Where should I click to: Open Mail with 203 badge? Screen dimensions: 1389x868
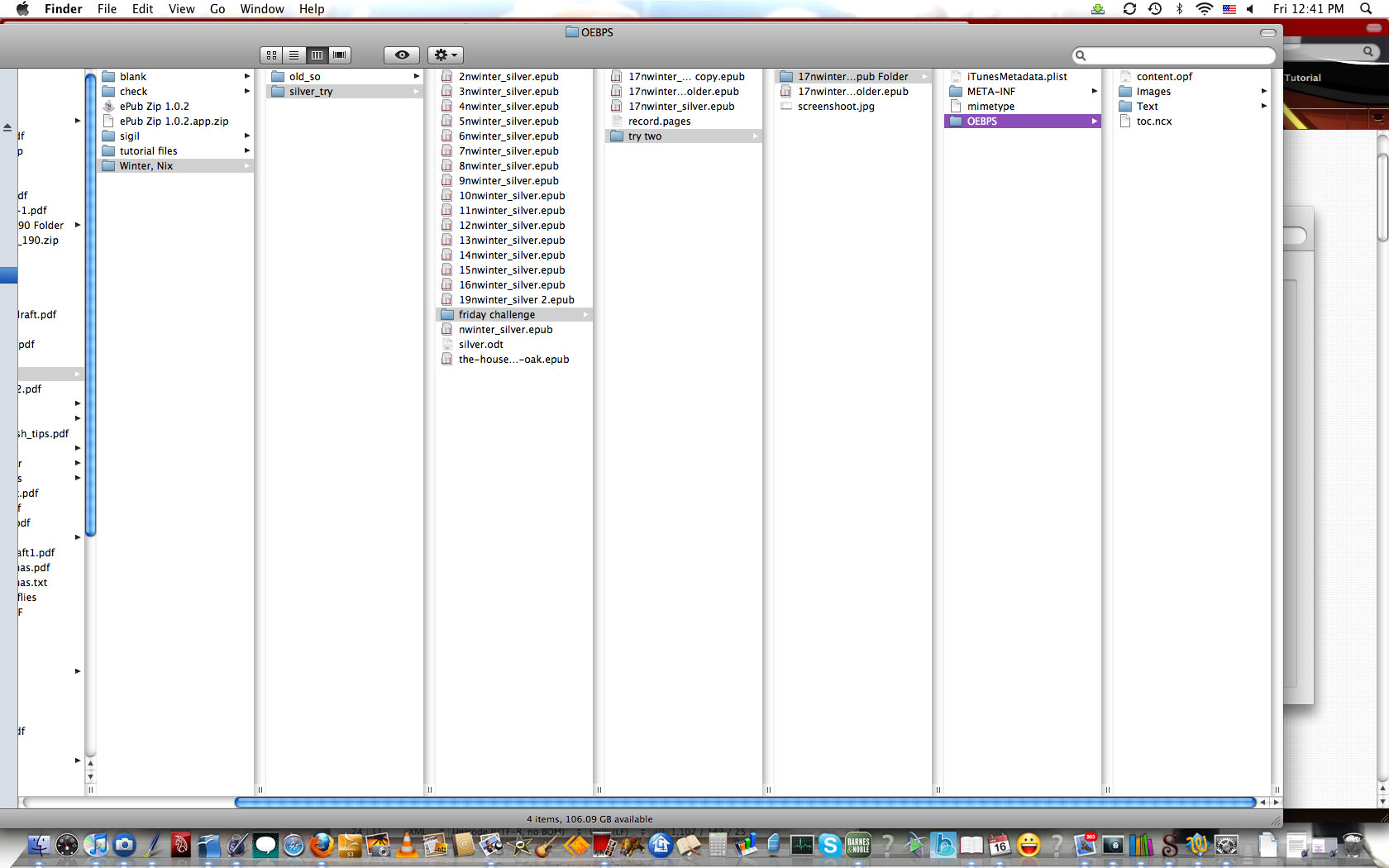click(1085, 845)
